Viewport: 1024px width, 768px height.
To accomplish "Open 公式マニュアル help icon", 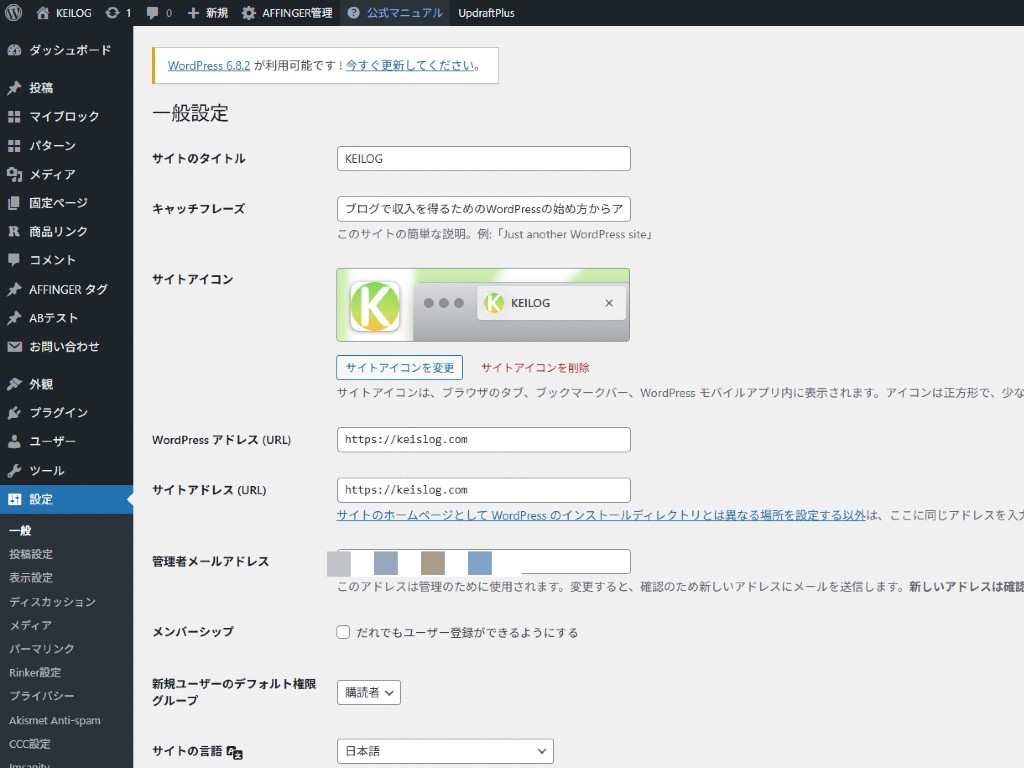I will tap(353, 12).
